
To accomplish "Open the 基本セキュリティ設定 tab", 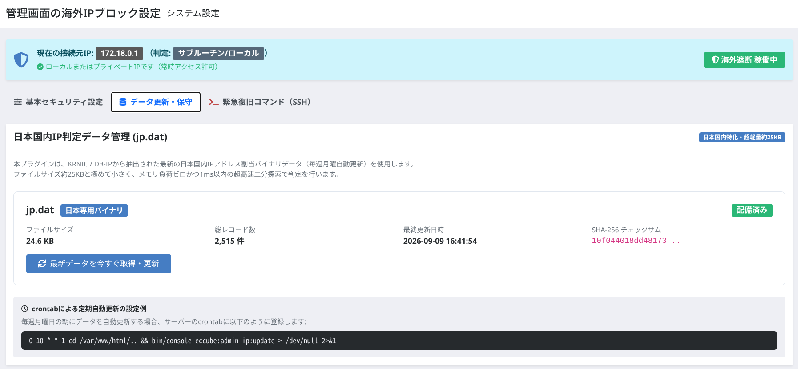I will pyautogui.click(x=58, y=102).
